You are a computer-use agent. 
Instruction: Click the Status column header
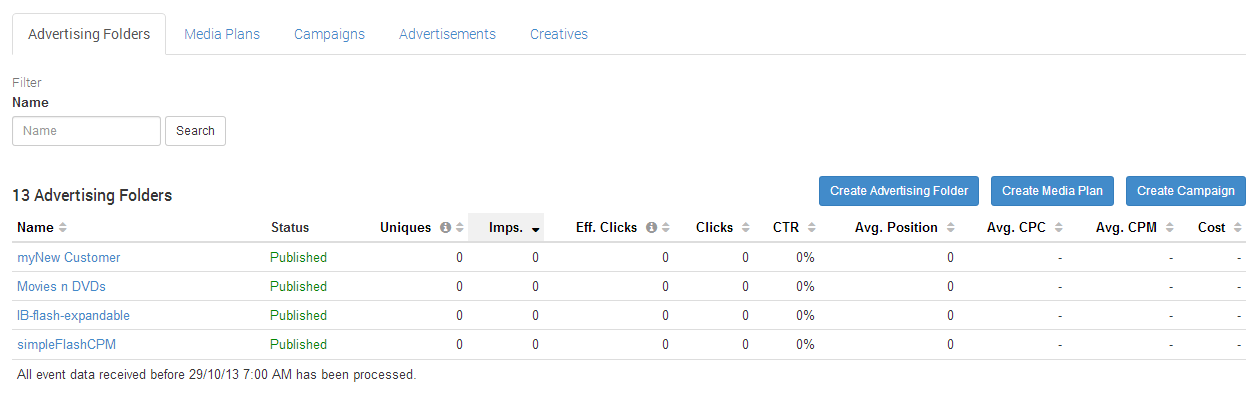click(290, 228)
